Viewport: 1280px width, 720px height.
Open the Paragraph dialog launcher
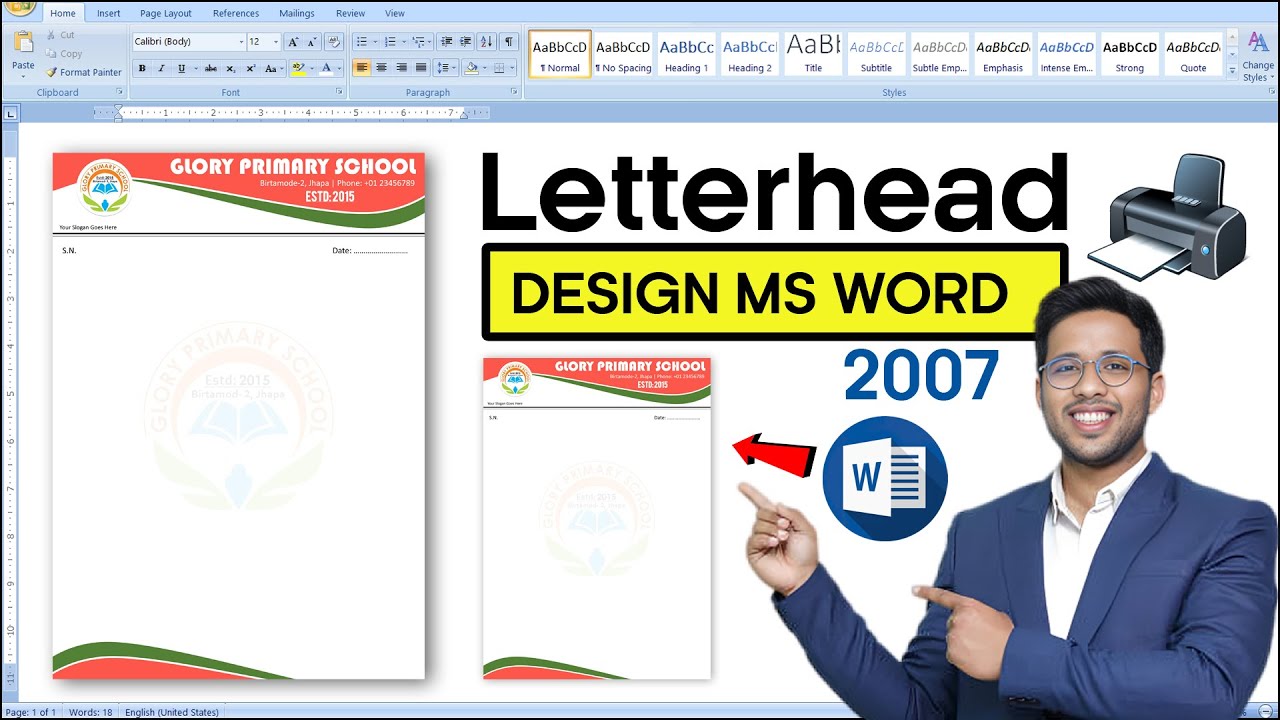[515, 92]
